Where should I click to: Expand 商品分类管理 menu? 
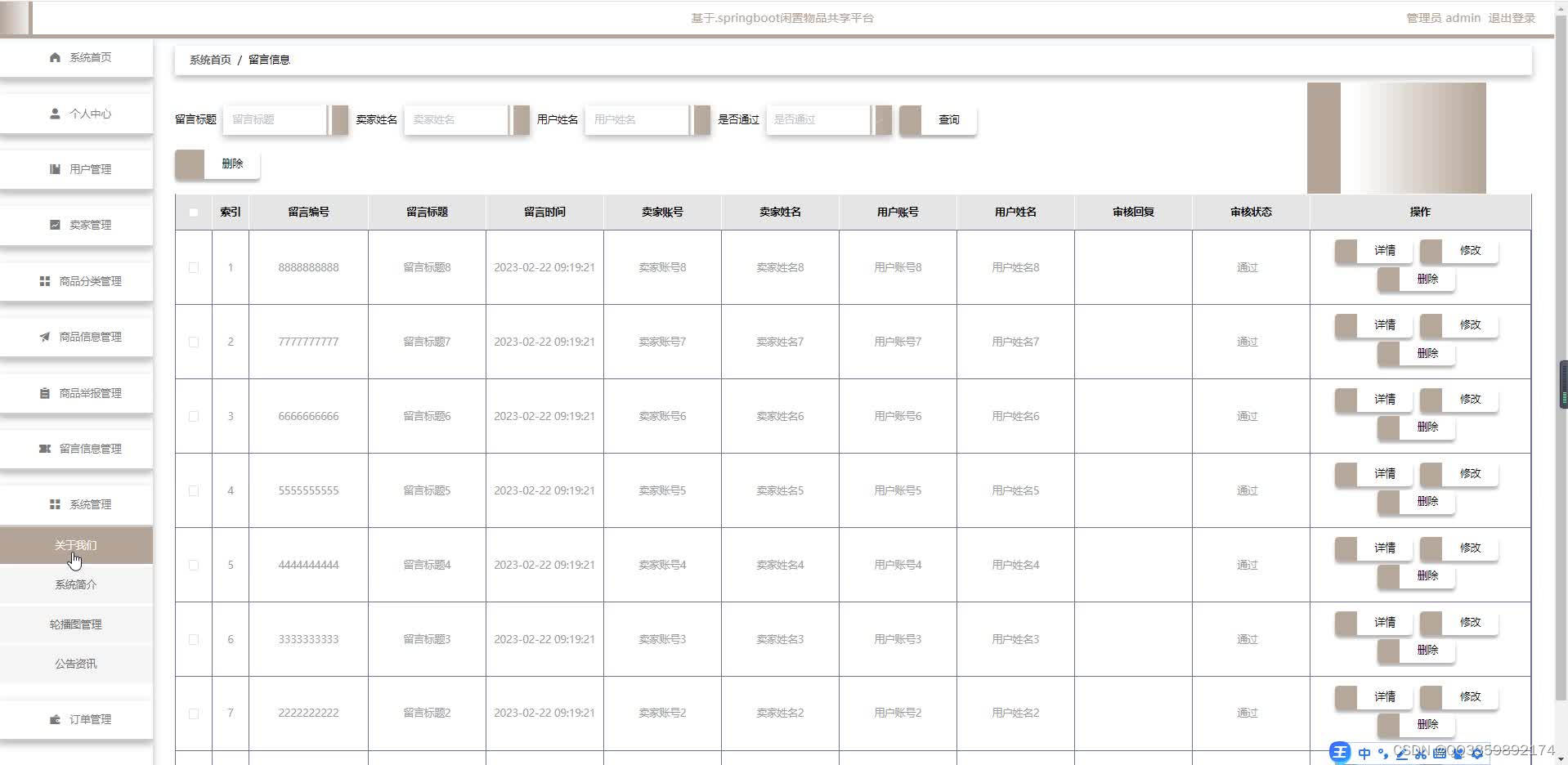76,281
